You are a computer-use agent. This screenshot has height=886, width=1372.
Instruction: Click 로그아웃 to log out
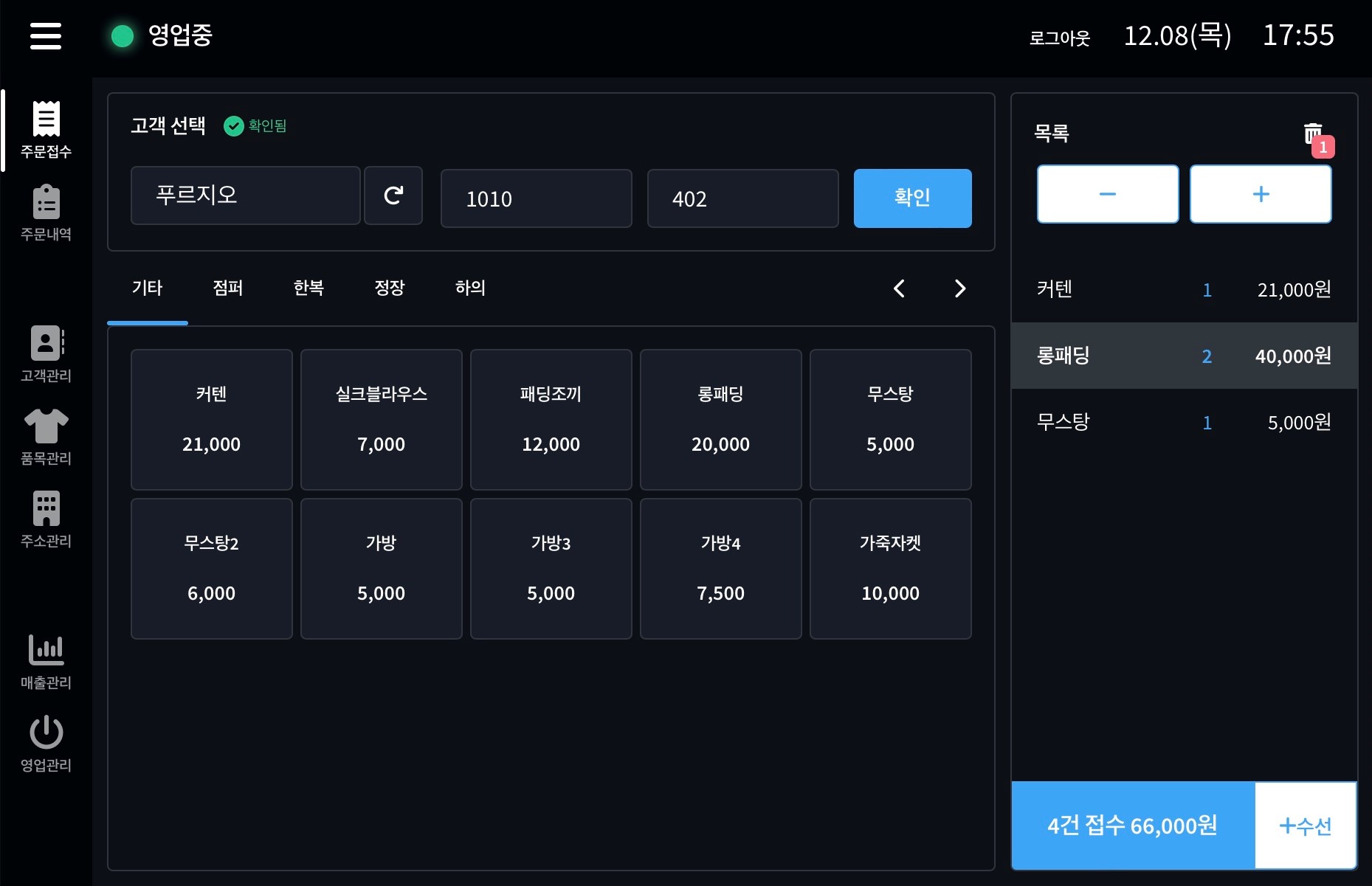coord(1060,38)
